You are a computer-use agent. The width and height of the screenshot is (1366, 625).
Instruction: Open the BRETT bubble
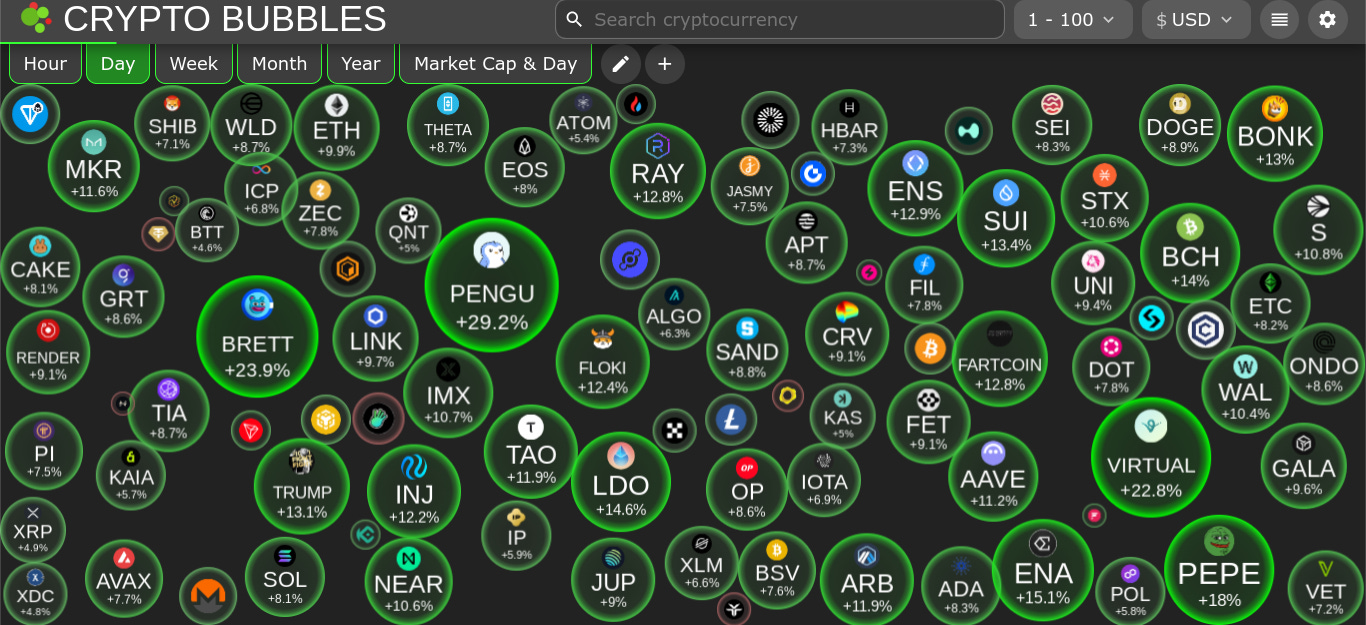coord(257,336)
